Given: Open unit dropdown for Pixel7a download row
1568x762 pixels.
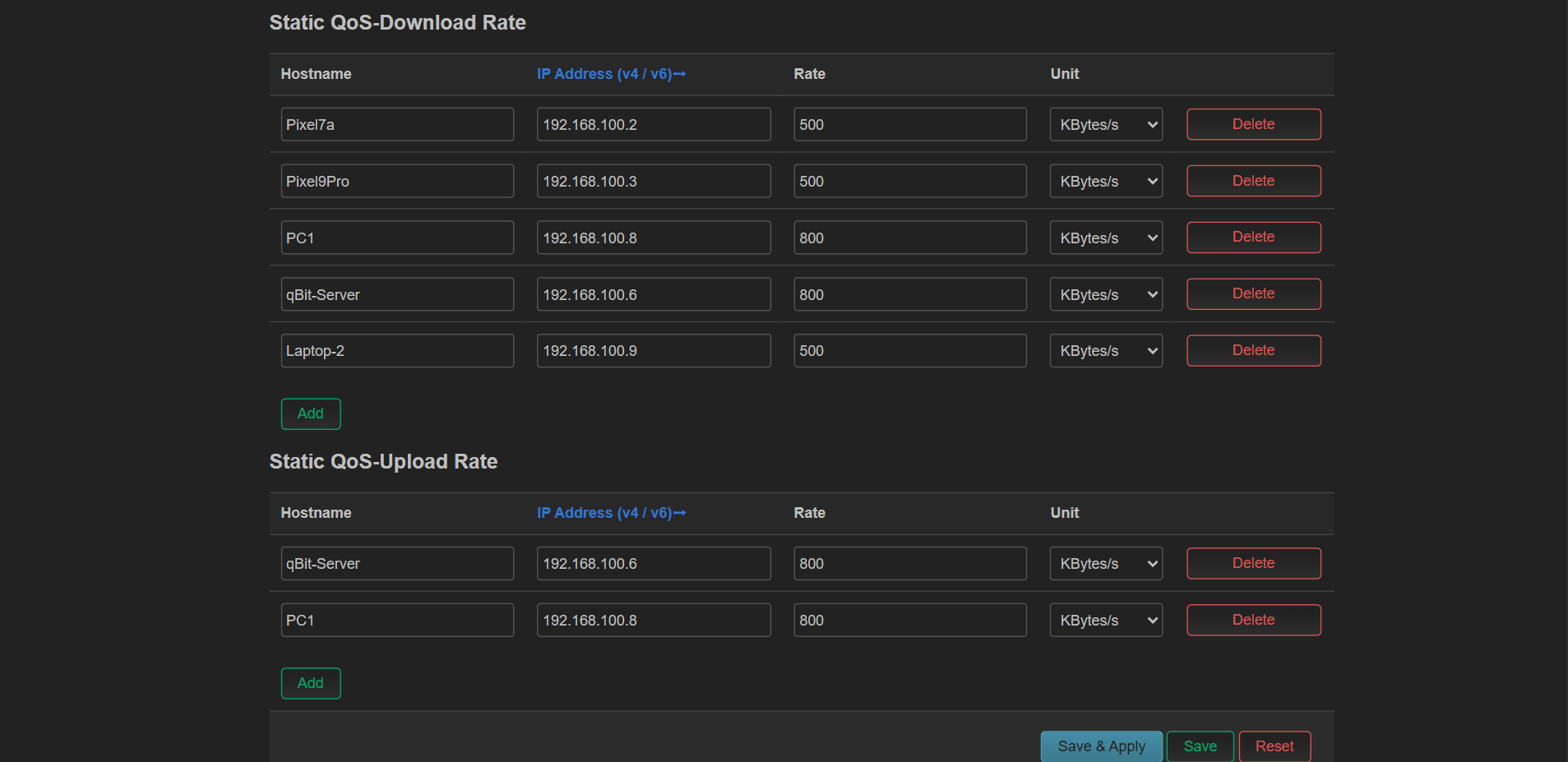Looking at the screenshot, I should (1106, 125).
